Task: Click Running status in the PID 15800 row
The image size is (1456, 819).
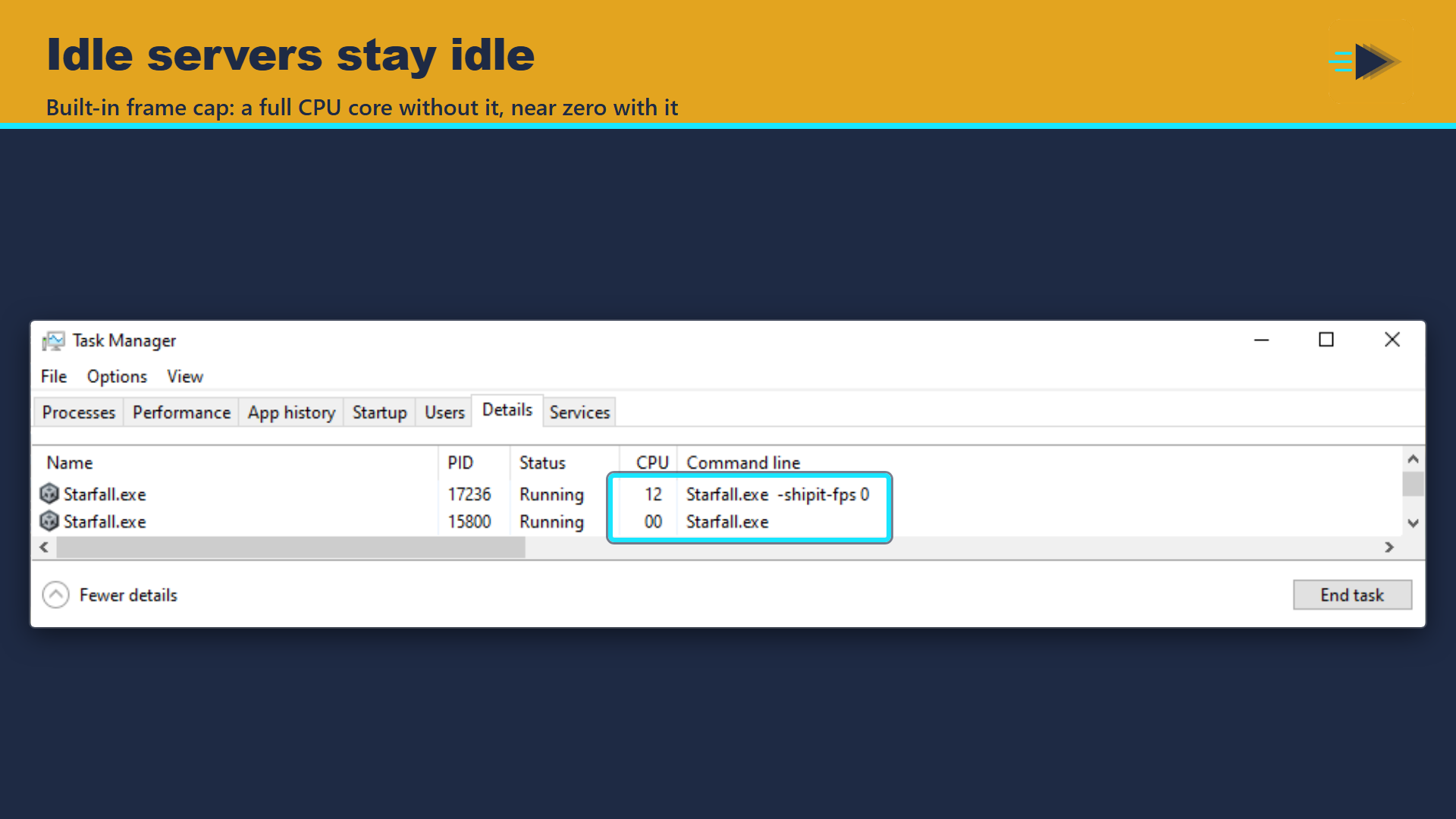Action: pyautogui.click(x=551, y=522)
